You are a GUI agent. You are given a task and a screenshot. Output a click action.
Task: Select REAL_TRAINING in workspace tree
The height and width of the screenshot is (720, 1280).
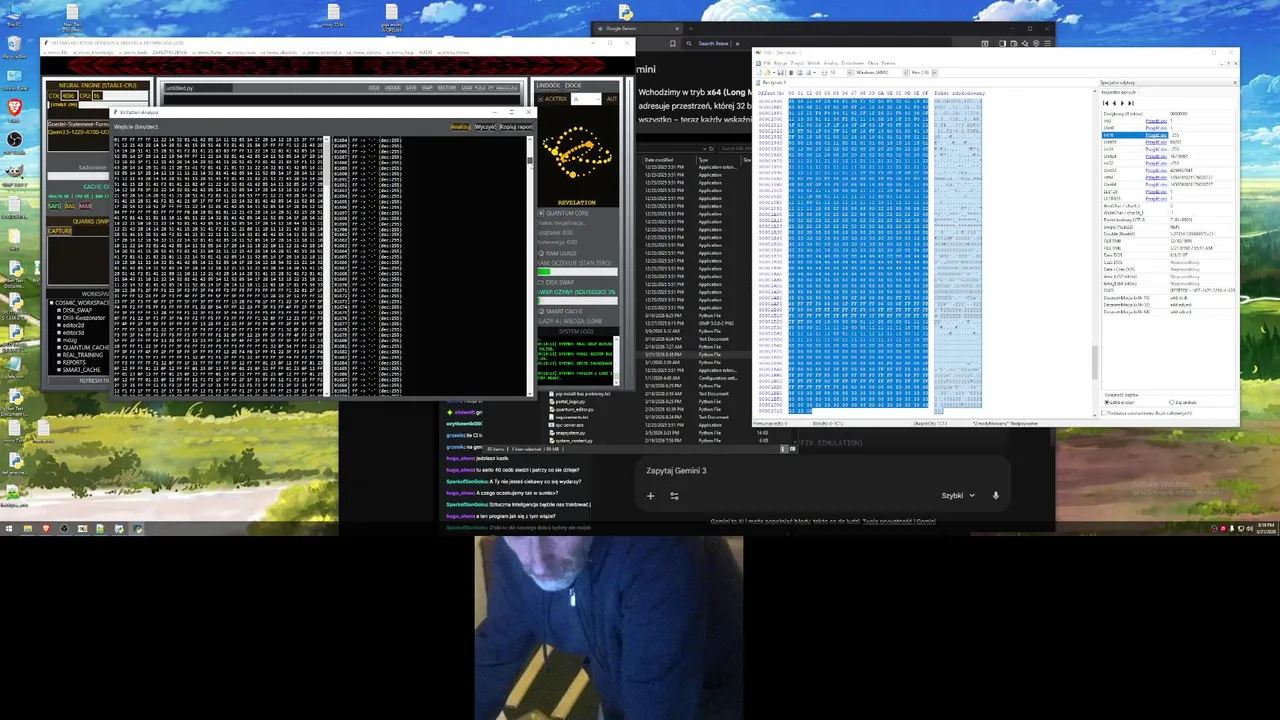(82, 355)
